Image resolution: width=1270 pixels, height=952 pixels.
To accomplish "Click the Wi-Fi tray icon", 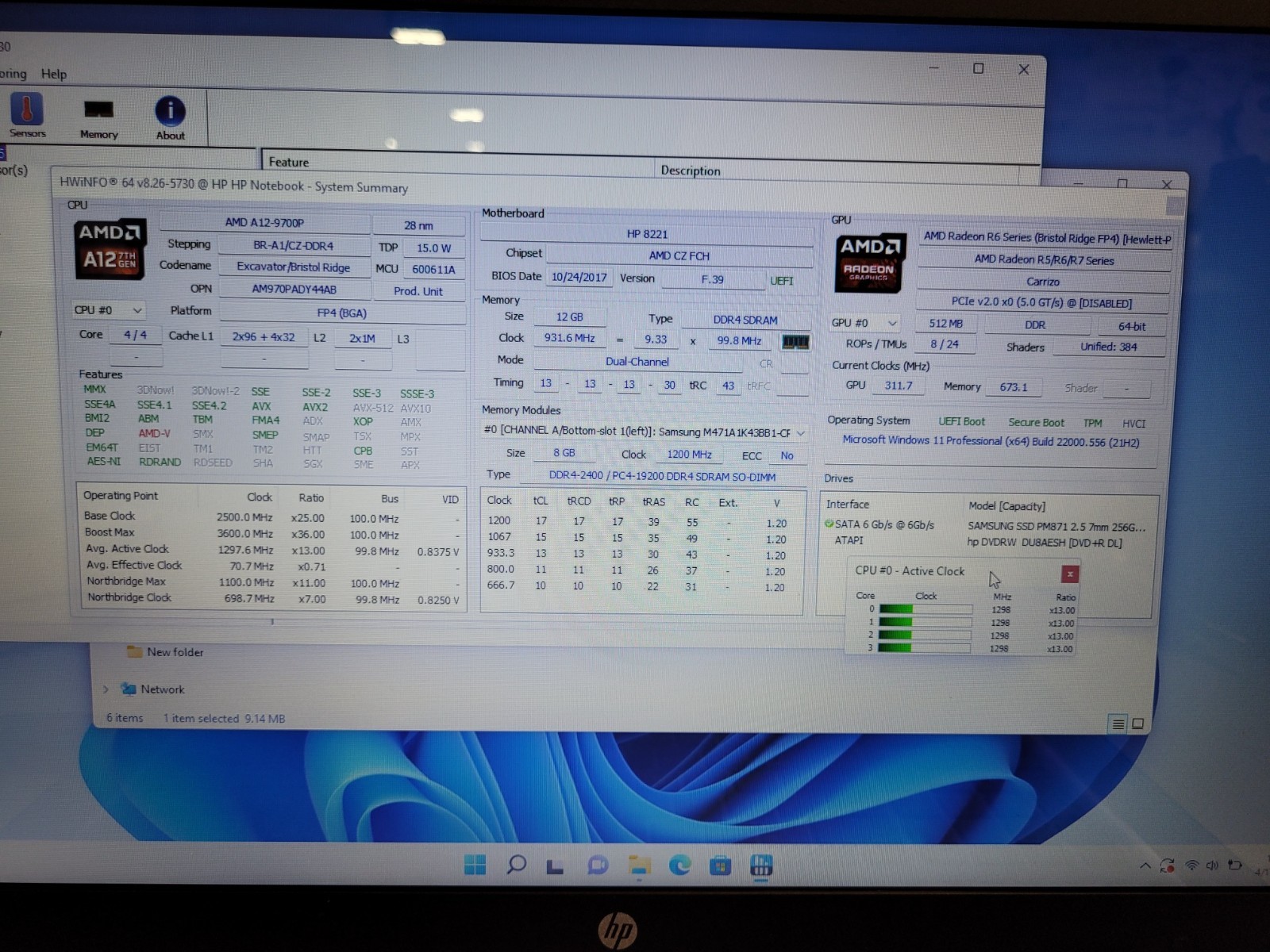I will pyautogui.click(x=1191, y=866).
